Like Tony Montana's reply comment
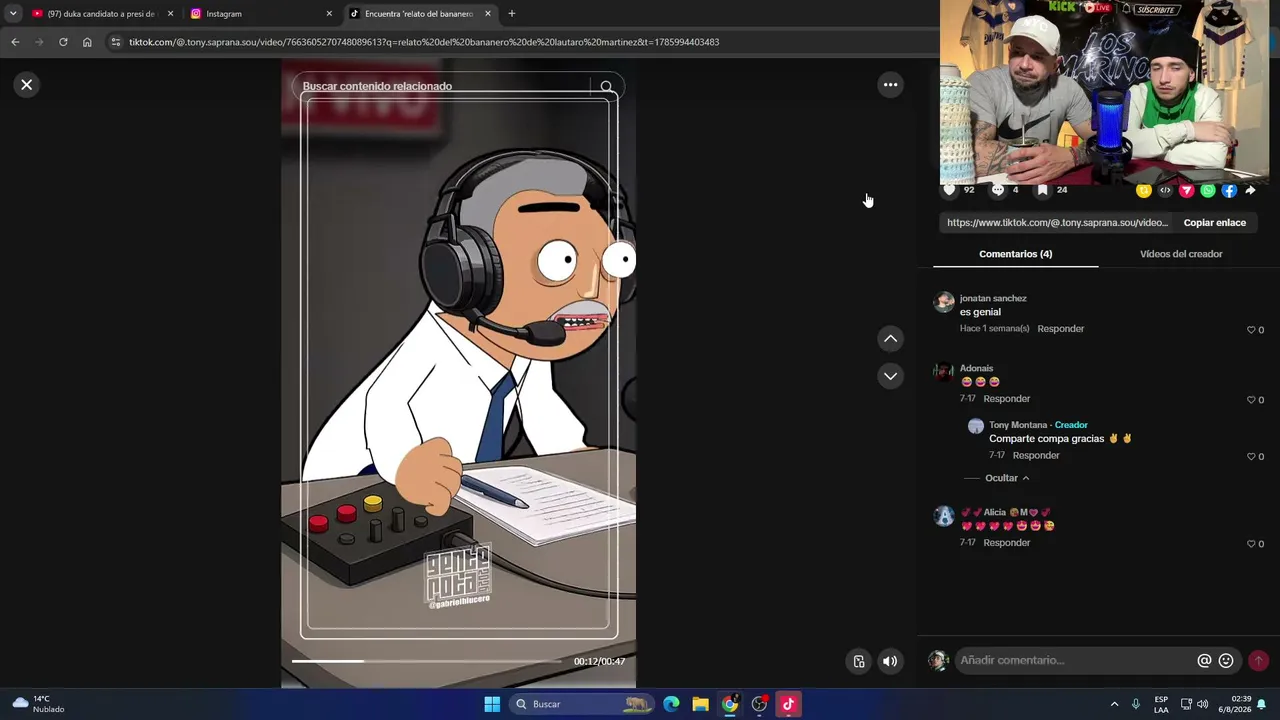This screenshot has height=720, width=1280. (x=1251, y=457)
